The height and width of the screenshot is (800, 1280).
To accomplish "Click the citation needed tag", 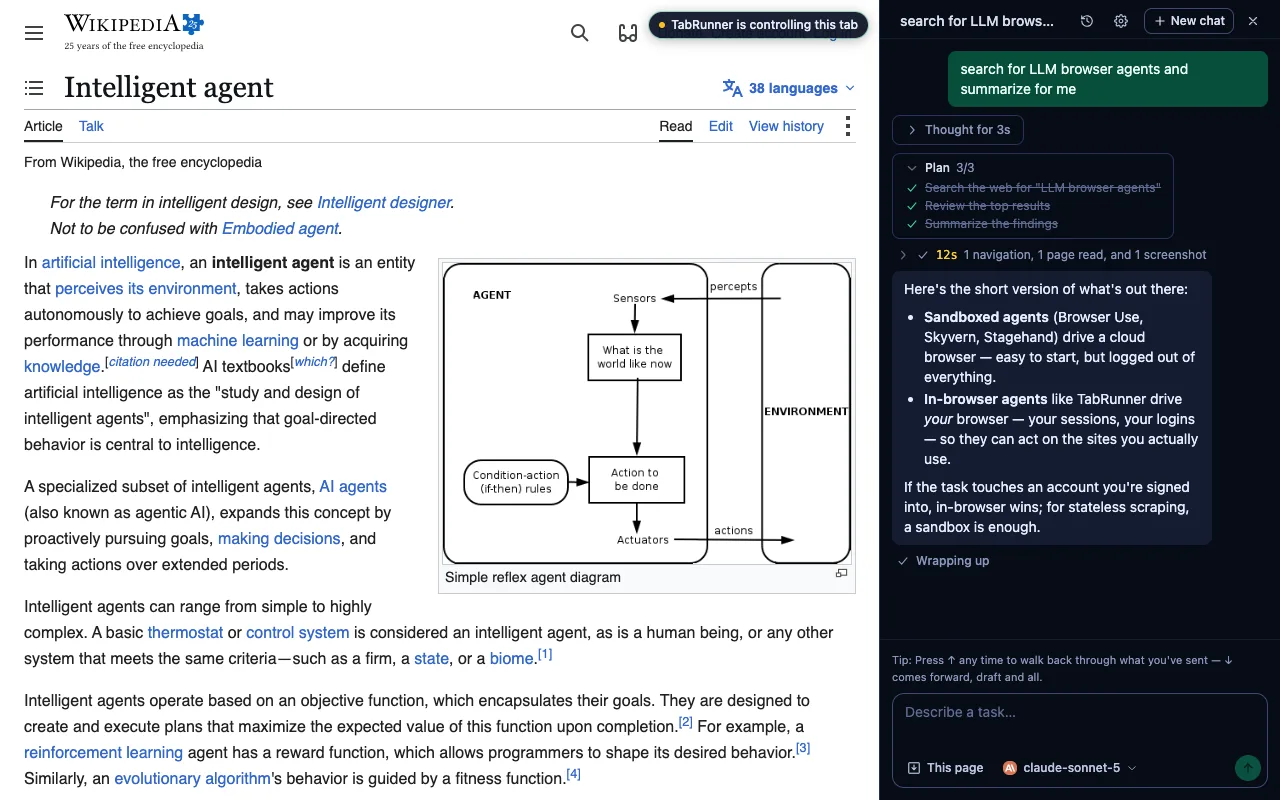I will coord(153,362).
